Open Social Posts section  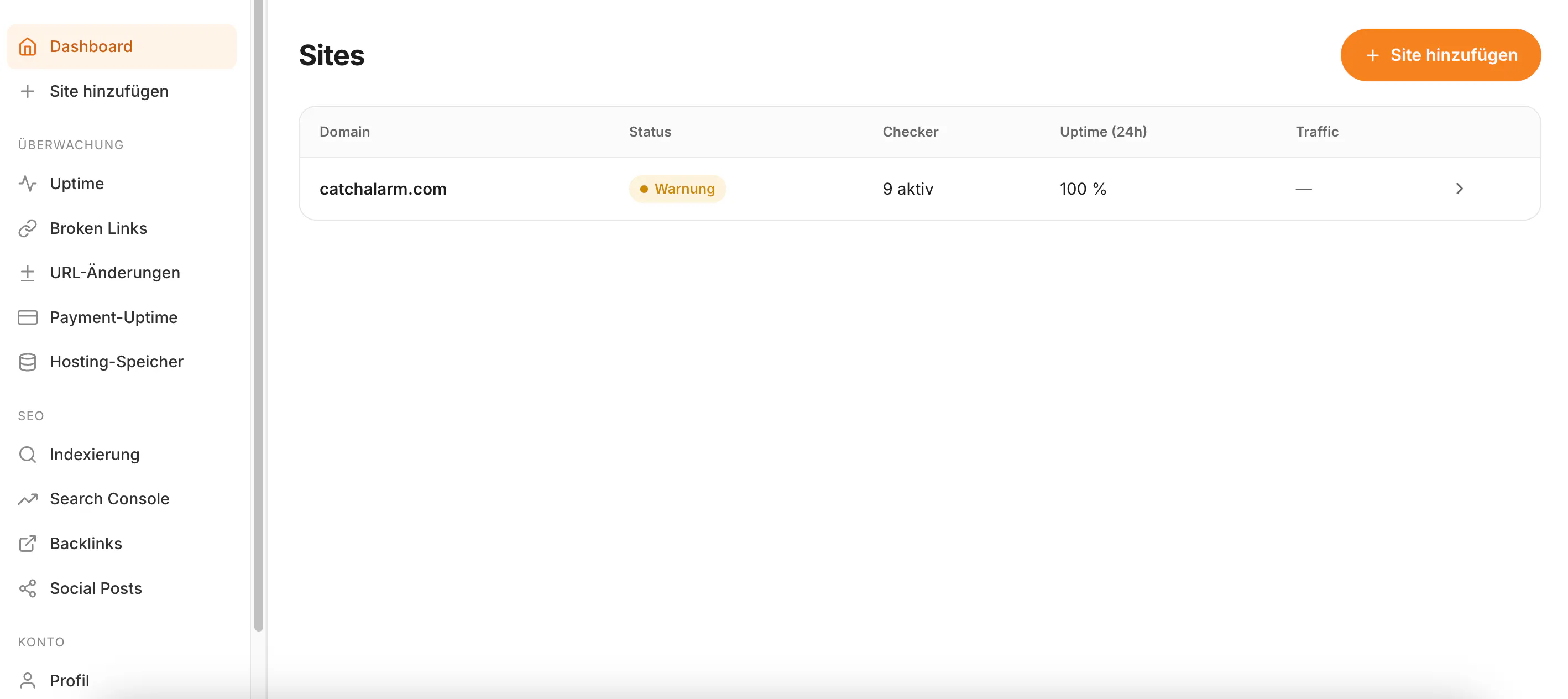[121, 588]
